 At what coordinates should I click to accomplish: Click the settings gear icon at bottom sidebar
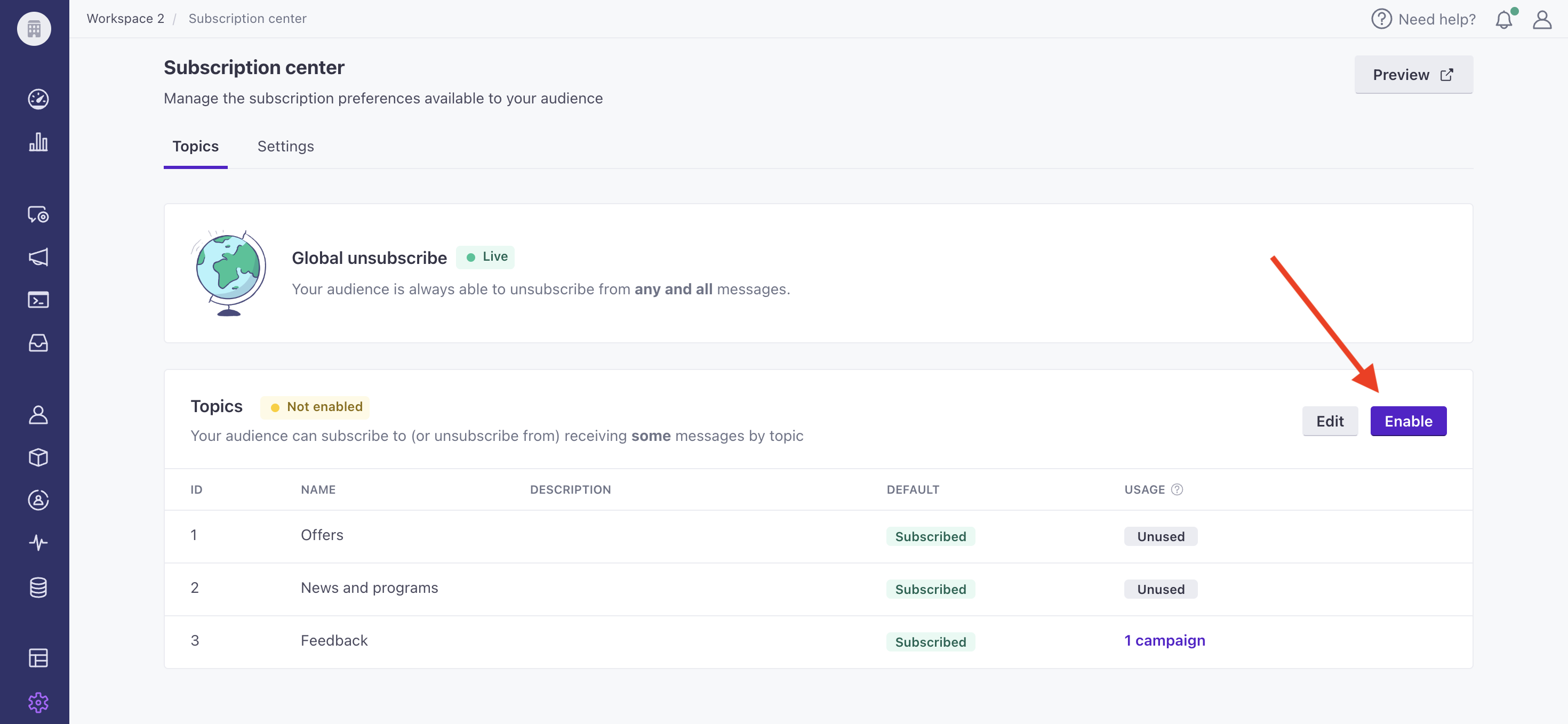(x=38, y=700)
